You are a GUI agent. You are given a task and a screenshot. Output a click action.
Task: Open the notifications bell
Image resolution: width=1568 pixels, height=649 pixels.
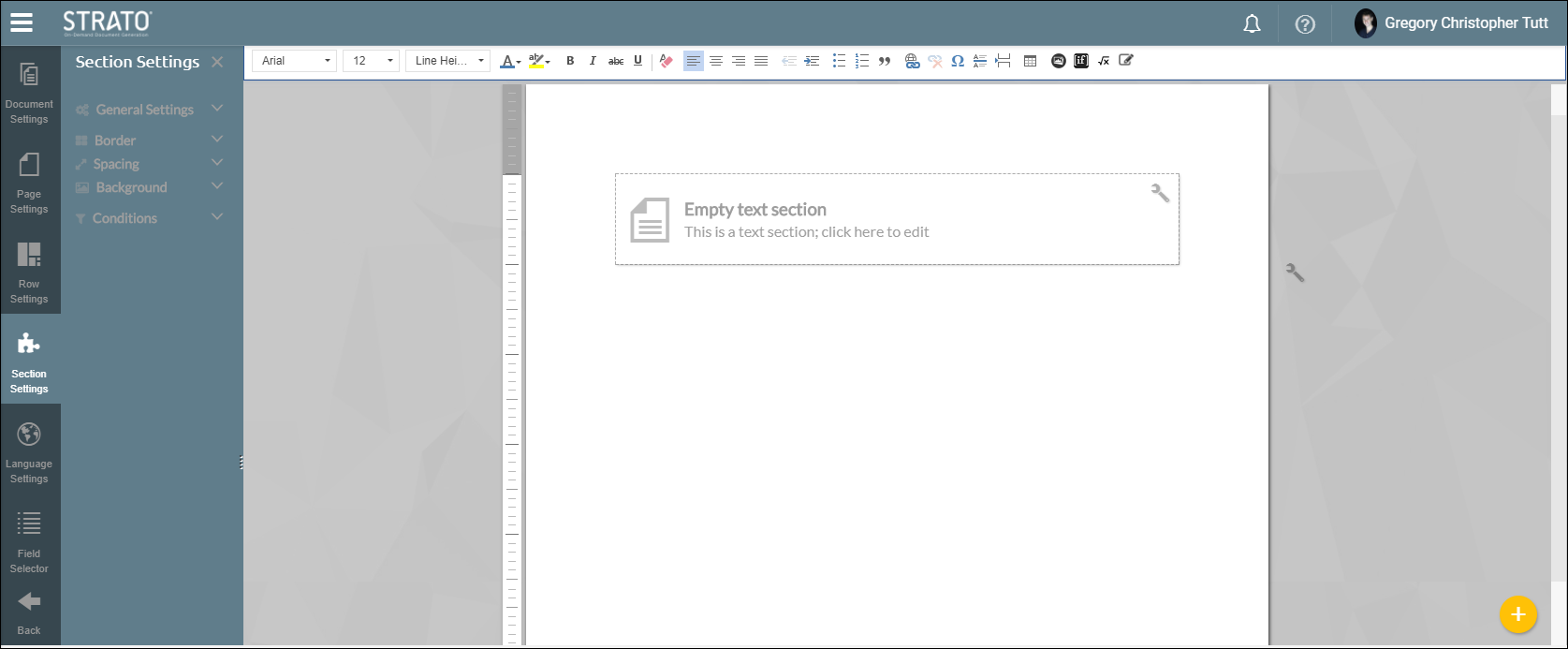(x=1252, y=24)
